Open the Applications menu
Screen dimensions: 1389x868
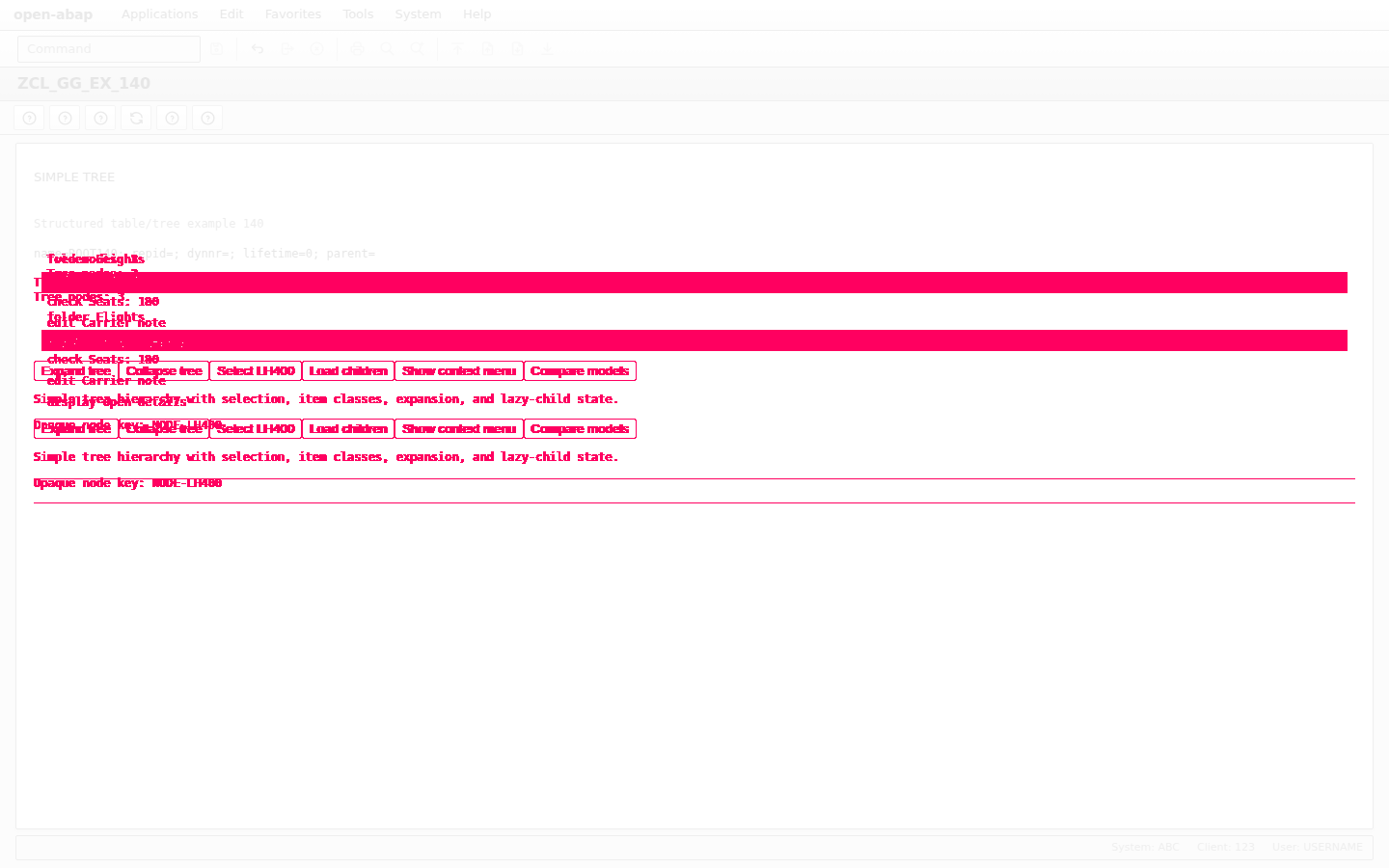[x=160, y=14]
